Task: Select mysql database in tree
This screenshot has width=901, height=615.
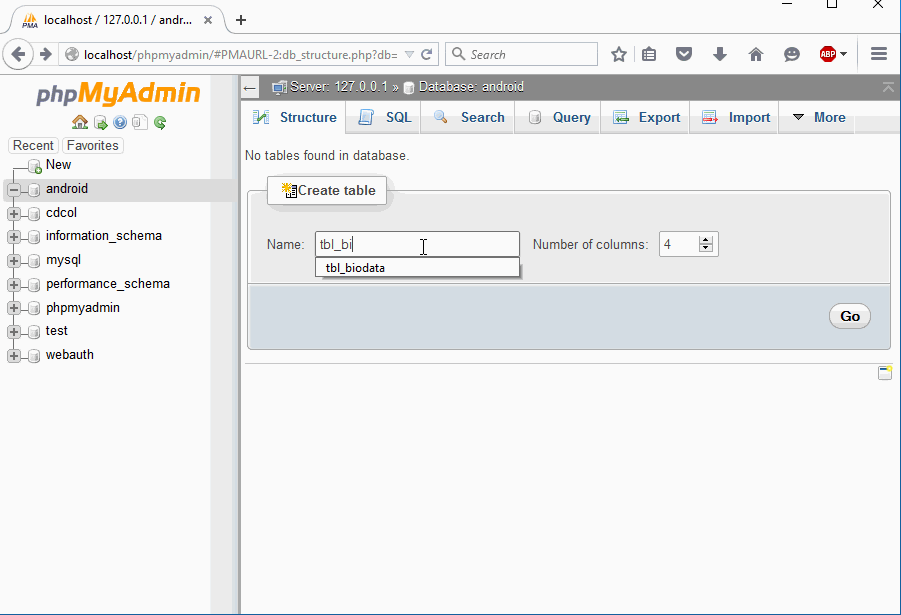Action: pyautogui.click(x=63, y=260)
